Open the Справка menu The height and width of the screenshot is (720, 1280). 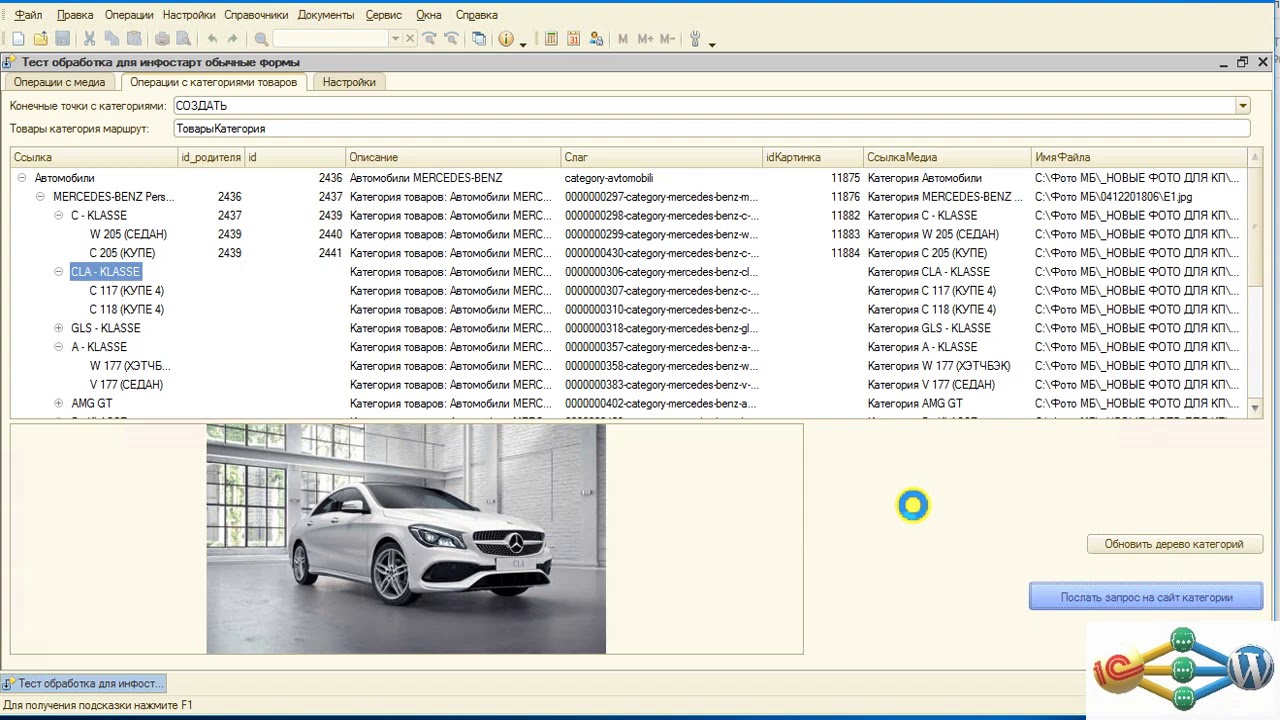(x=476, y=15)
